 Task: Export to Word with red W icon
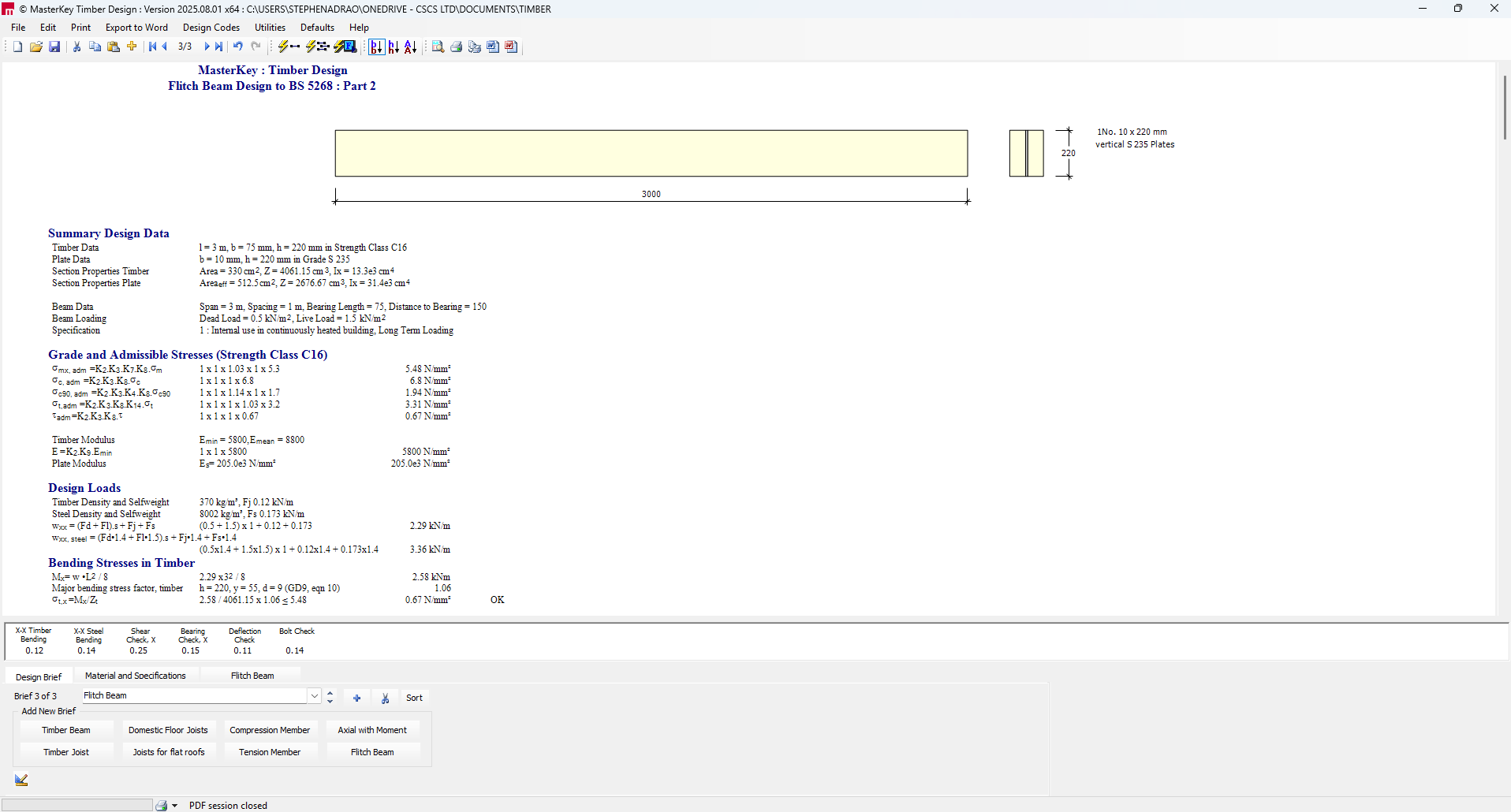[511, 47]
